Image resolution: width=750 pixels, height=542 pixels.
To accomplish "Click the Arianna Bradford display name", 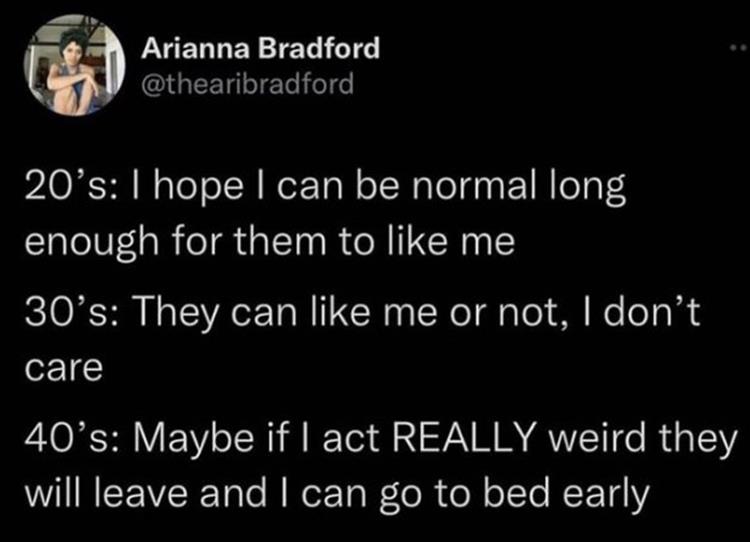I will coord(260,48).
